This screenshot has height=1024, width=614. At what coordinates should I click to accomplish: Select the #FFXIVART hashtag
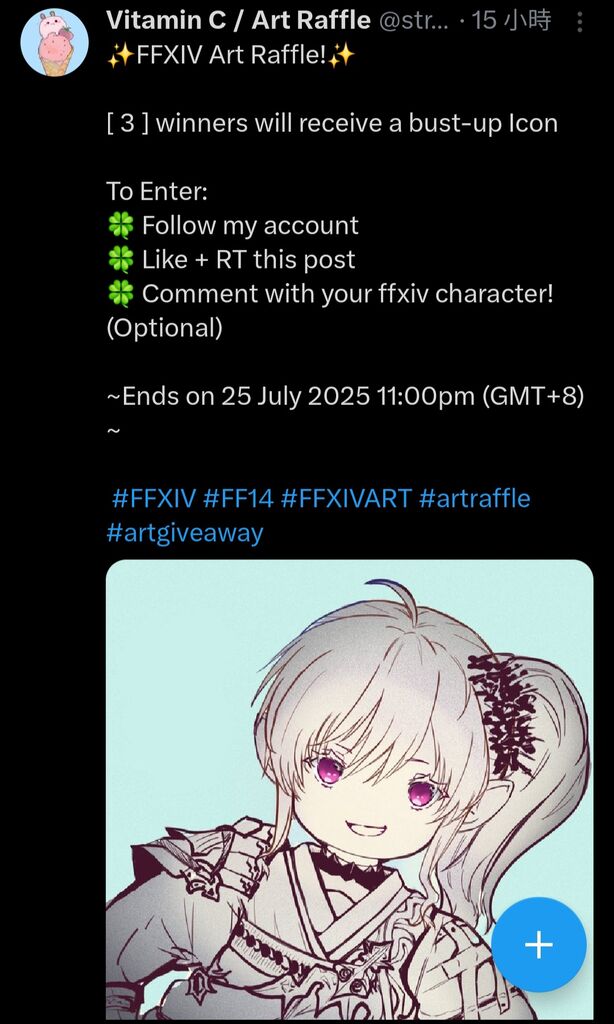point(346,499)
